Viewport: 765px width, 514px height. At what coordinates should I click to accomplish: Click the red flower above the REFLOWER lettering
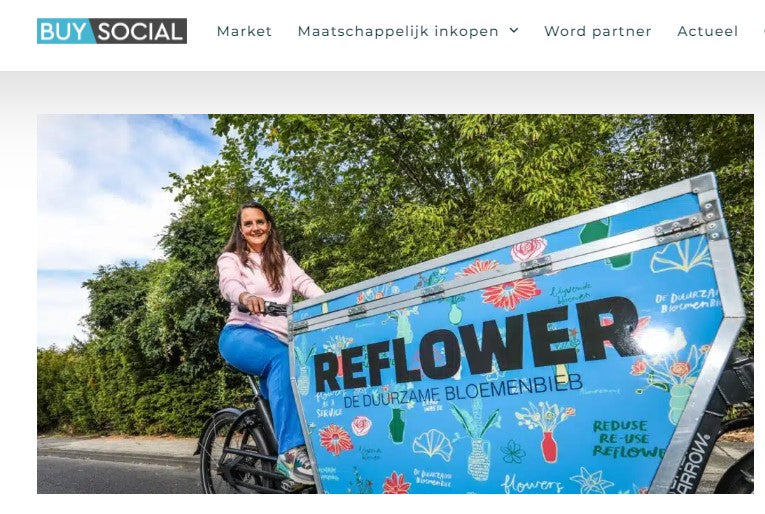pyautogui.click(x=511, y=294)
